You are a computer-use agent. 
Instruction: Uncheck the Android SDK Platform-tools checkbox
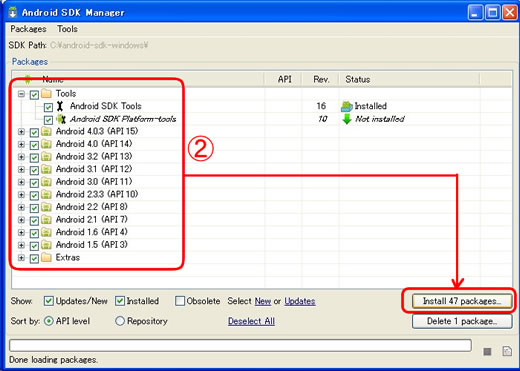[x=48, y=120]
